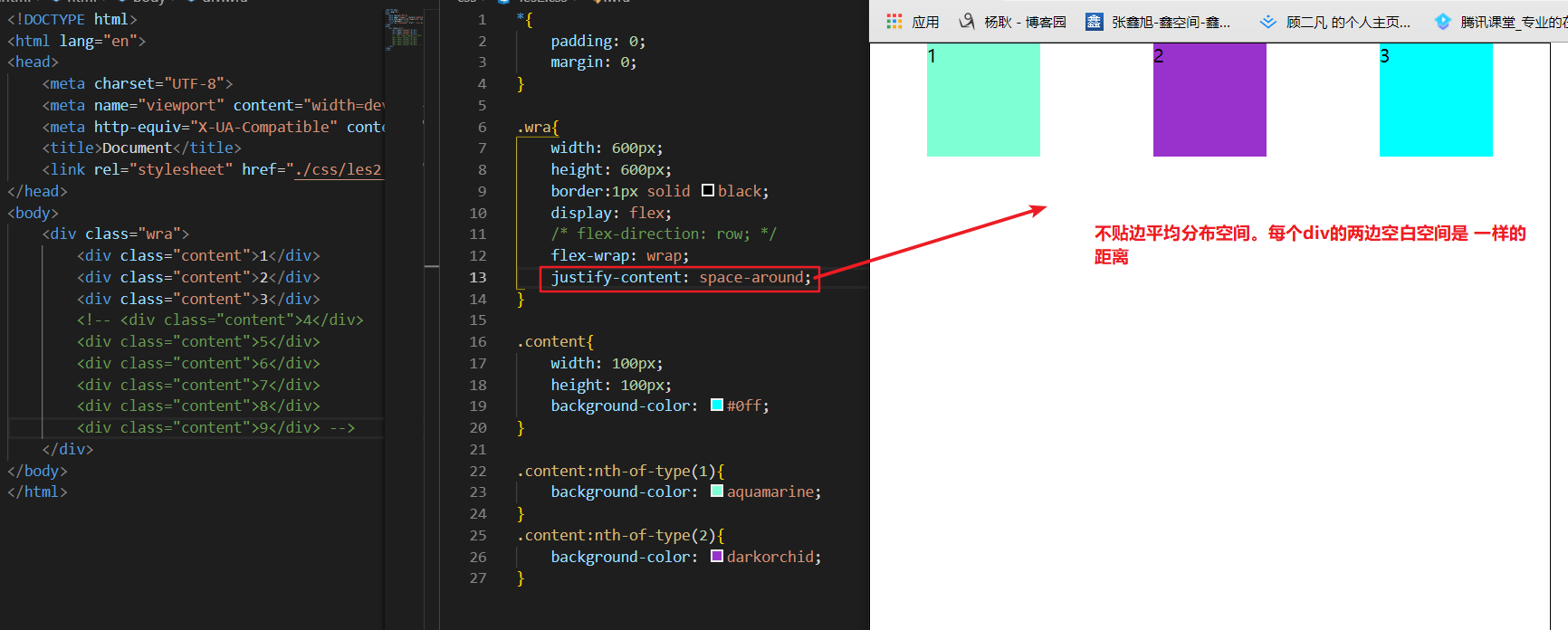The image size is (1568, 630).
Task: Open the 张鑫旭 bookmark icon
Action: [x=1094, y=22]
